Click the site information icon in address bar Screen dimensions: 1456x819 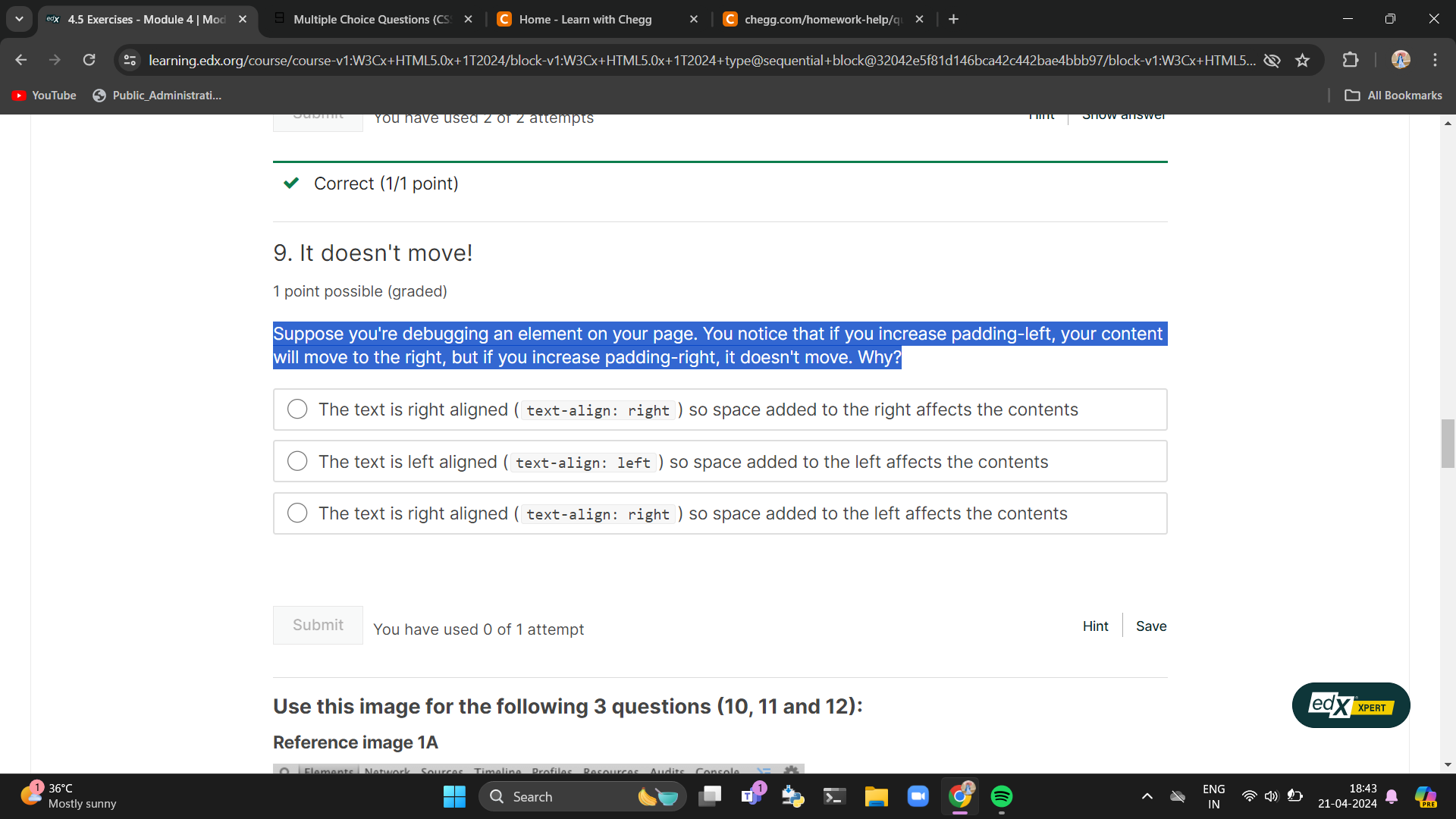tap(130, 60)
